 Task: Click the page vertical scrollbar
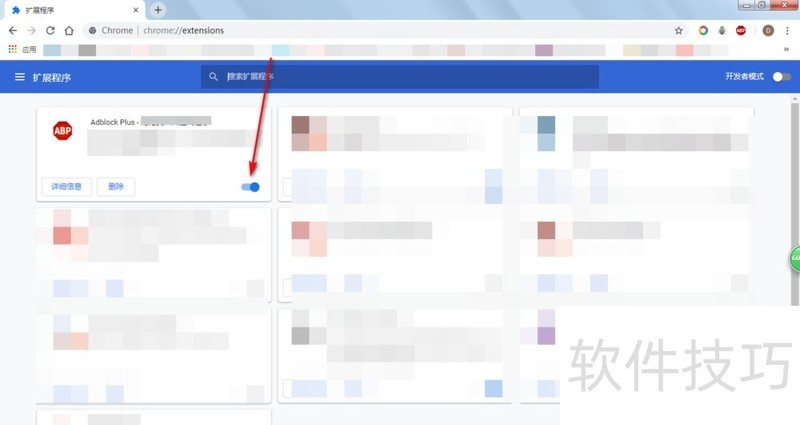point(795,204)
